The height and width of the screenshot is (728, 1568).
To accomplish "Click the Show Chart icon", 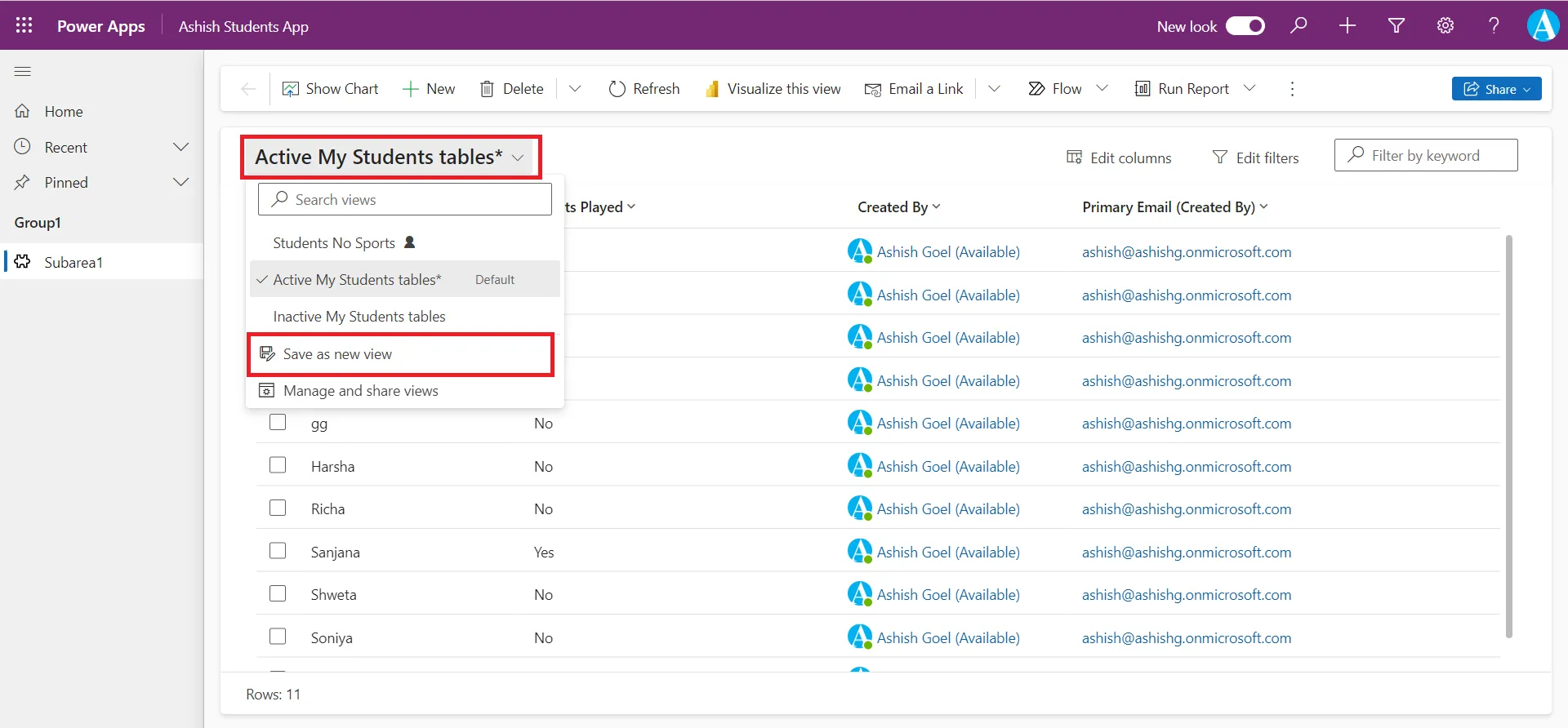I will 290,89.
